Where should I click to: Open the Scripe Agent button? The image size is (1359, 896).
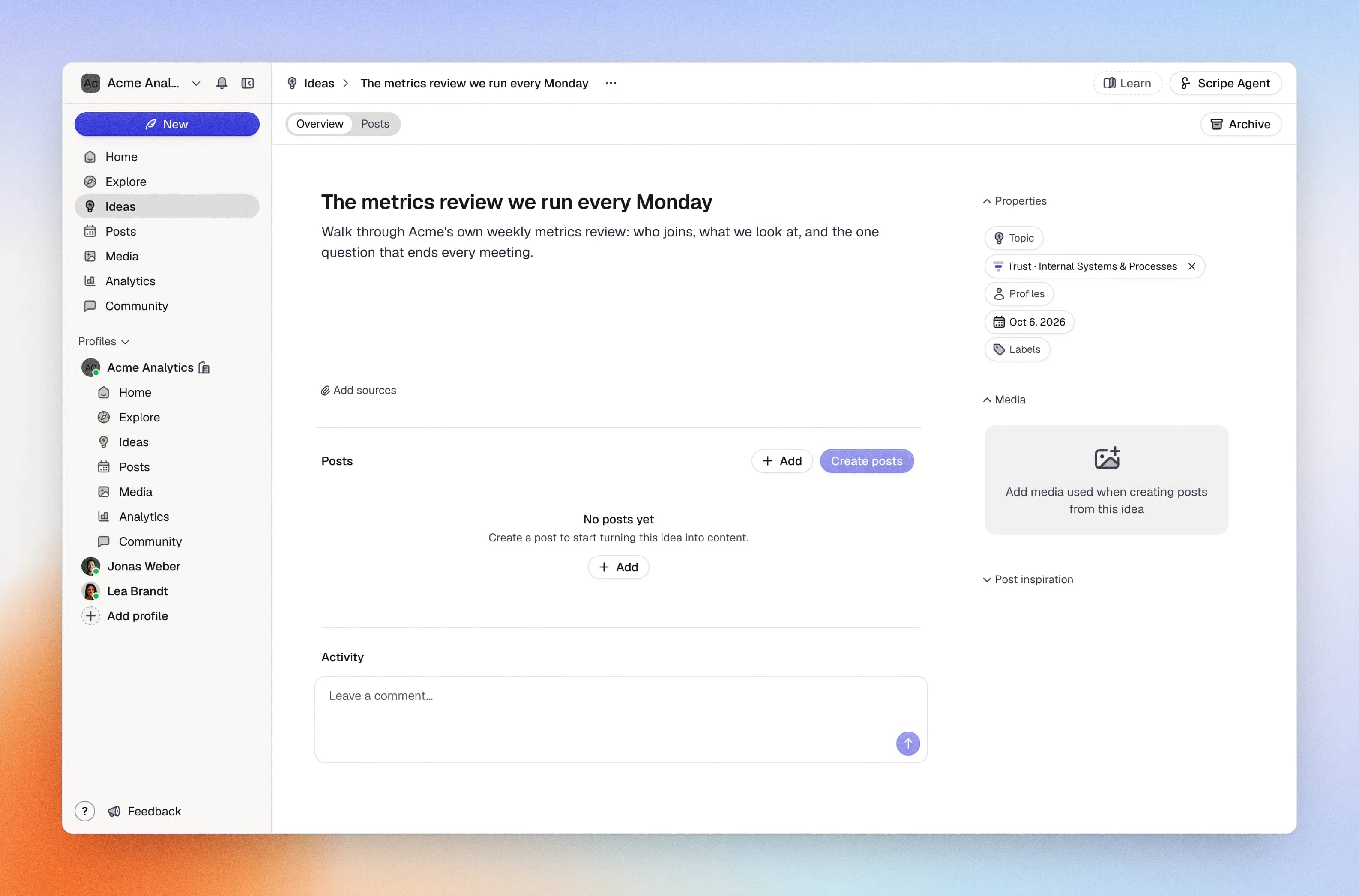tap(1225, 84)
